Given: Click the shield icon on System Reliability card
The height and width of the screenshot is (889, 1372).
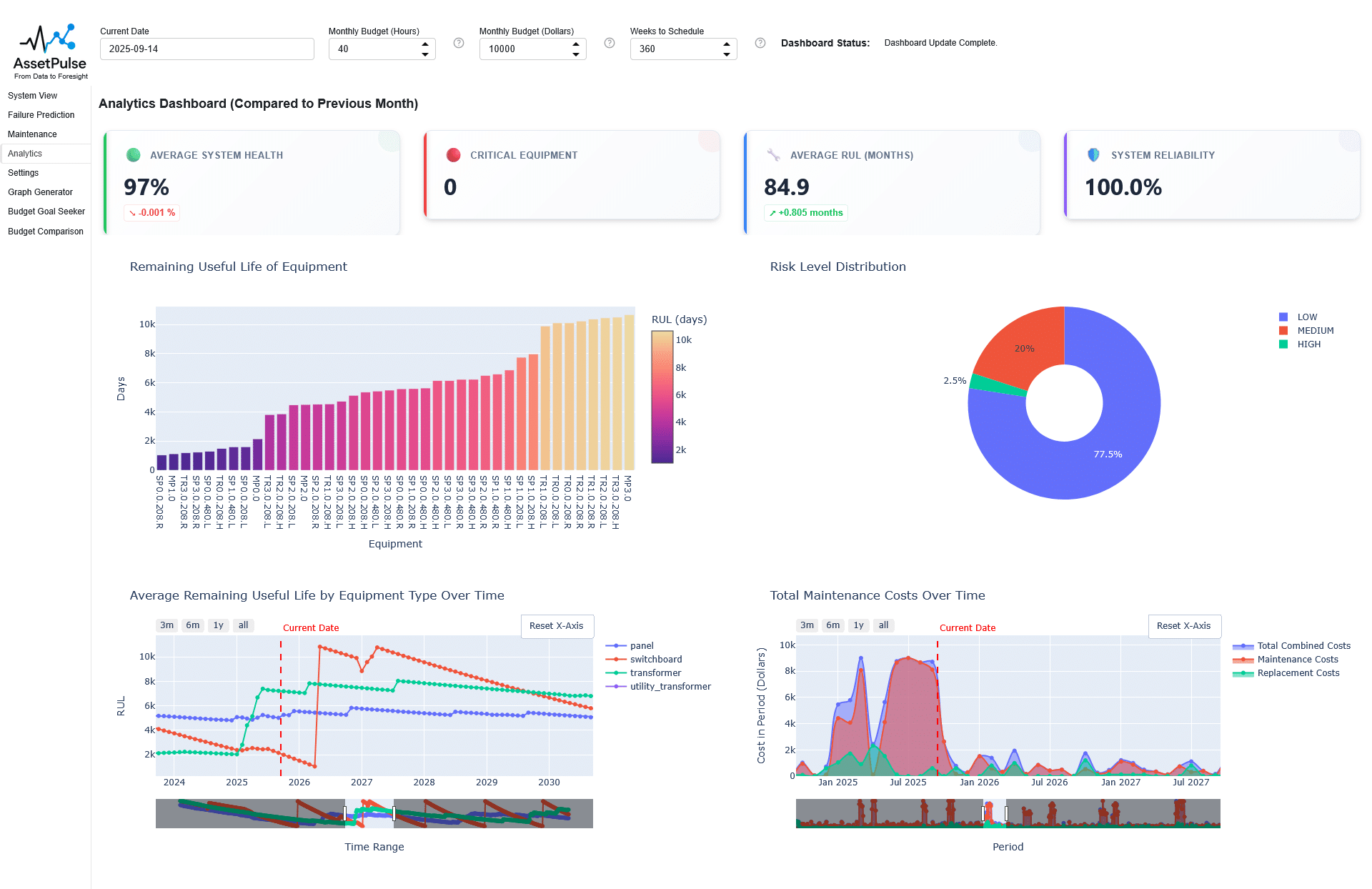Looking at the screenshot, I should 1093,155.
